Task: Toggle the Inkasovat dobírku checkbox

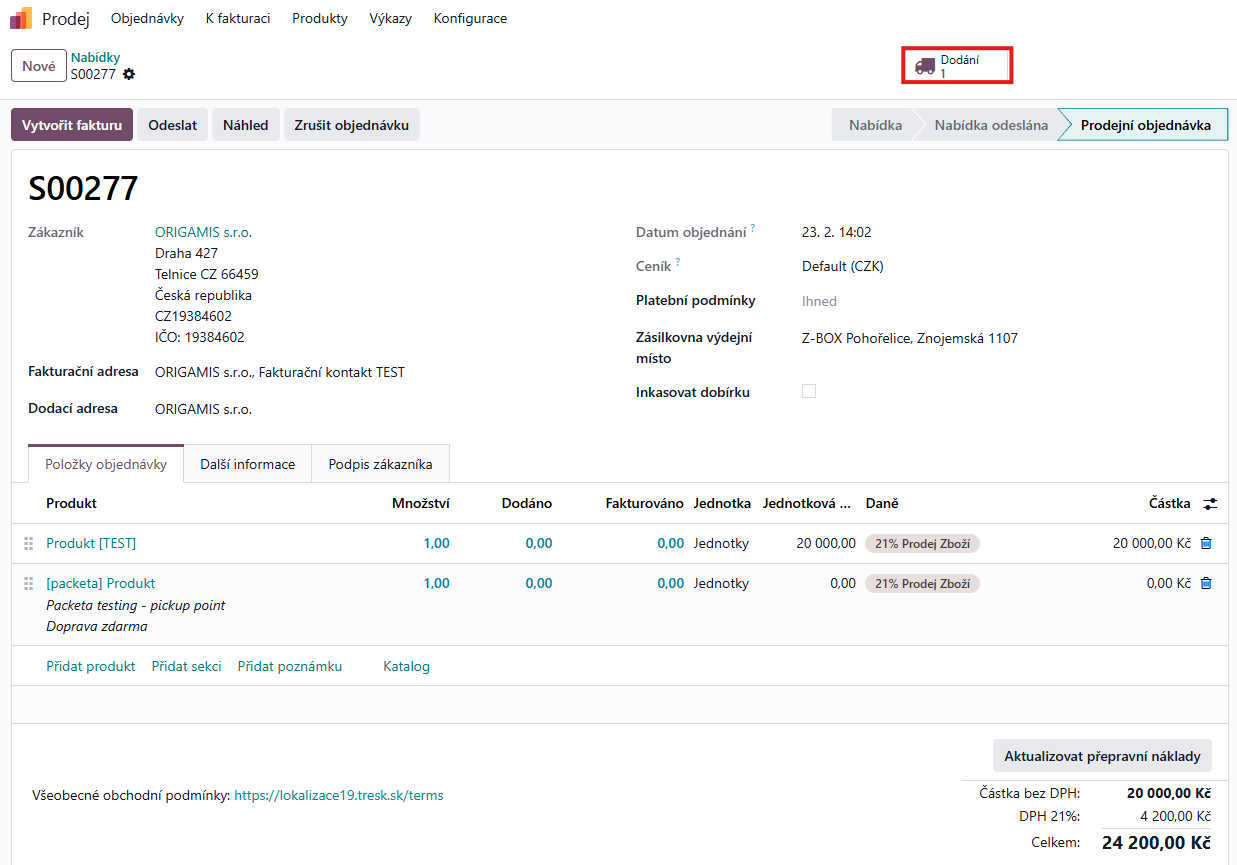Action: pyautogui.click(x=809, y=391)
